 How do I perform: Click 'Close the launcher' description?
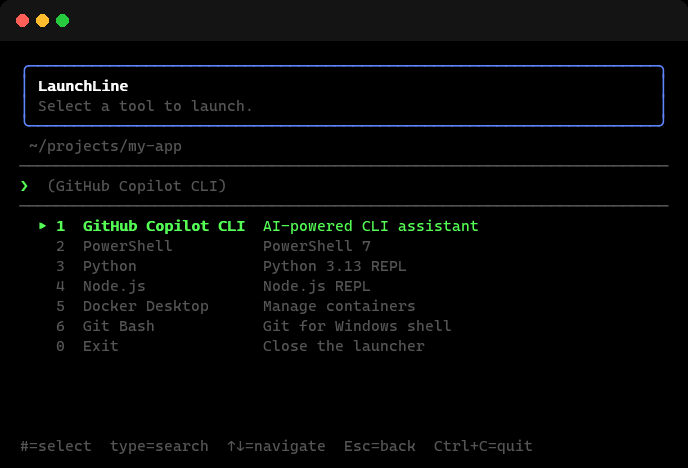[344, 346]
